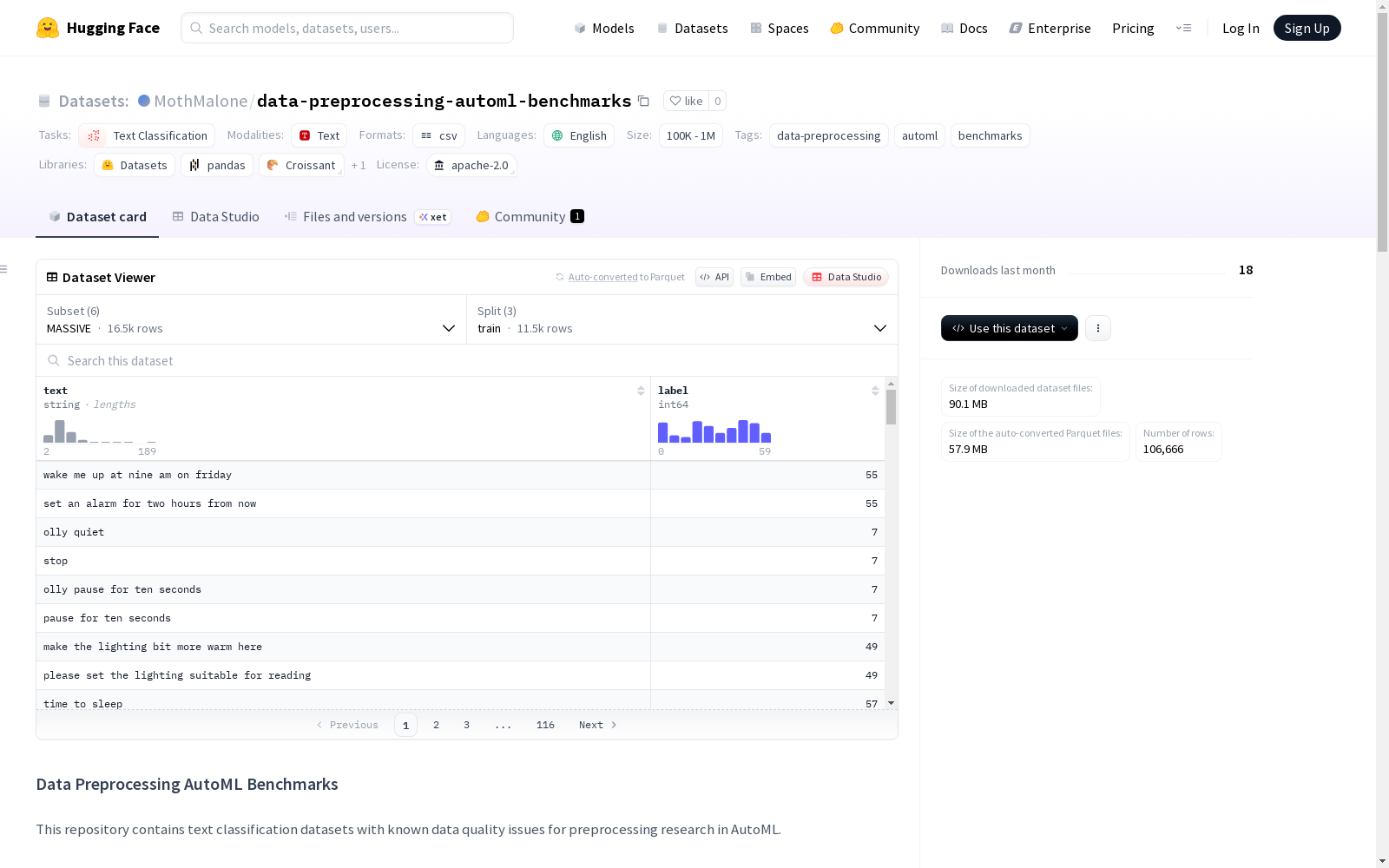Open Enterprise in the top navigation
The height and width of the screenshot is (868, 1389).
1050,28
